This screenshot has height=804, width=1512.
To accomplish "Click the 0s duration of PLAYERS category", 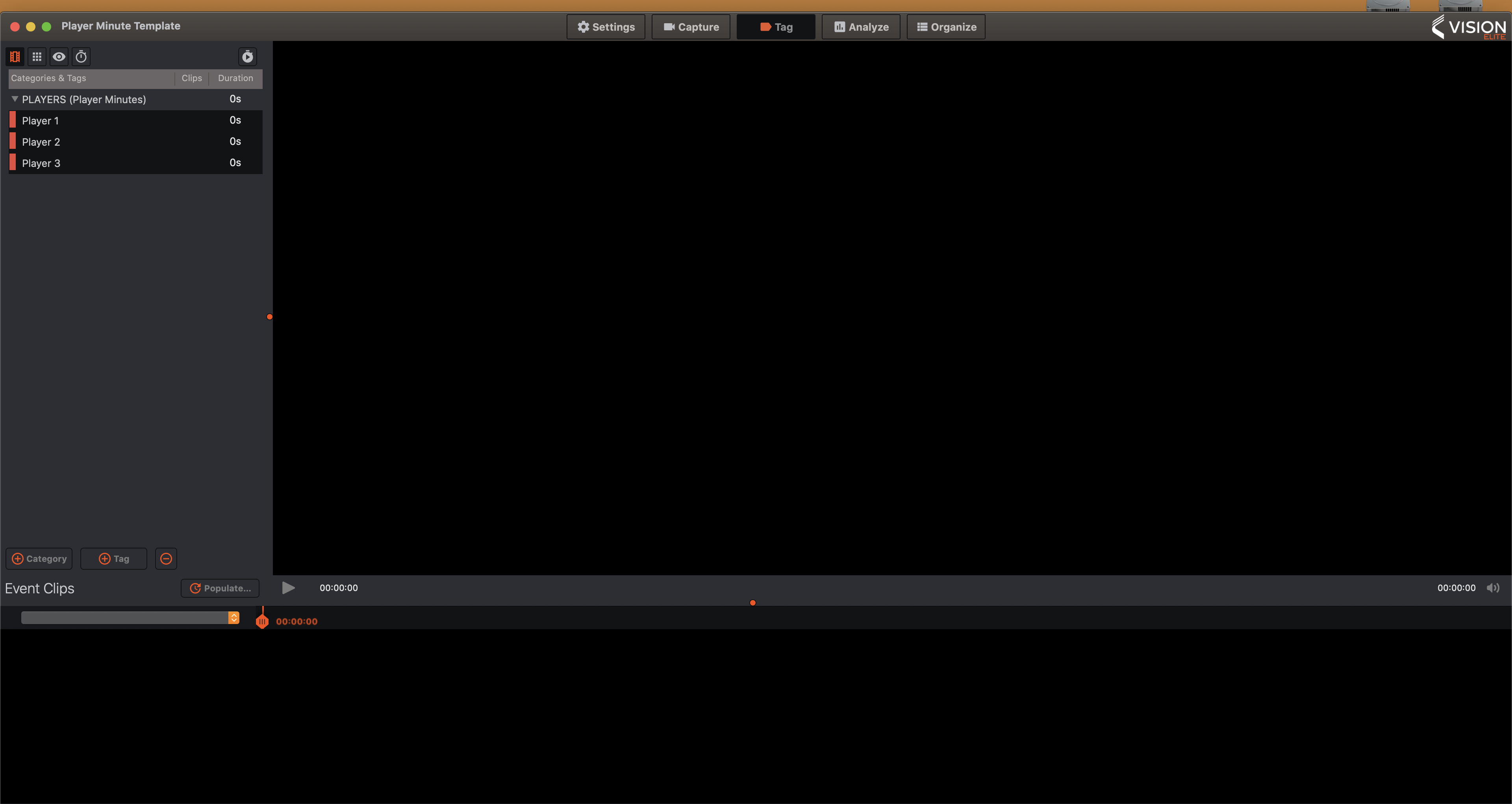I will tap(235, 99).
